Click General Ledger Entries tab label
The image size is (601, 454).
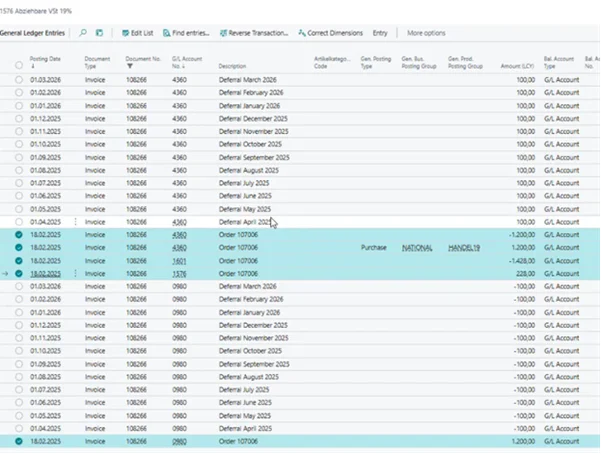[x=32, y=33]
